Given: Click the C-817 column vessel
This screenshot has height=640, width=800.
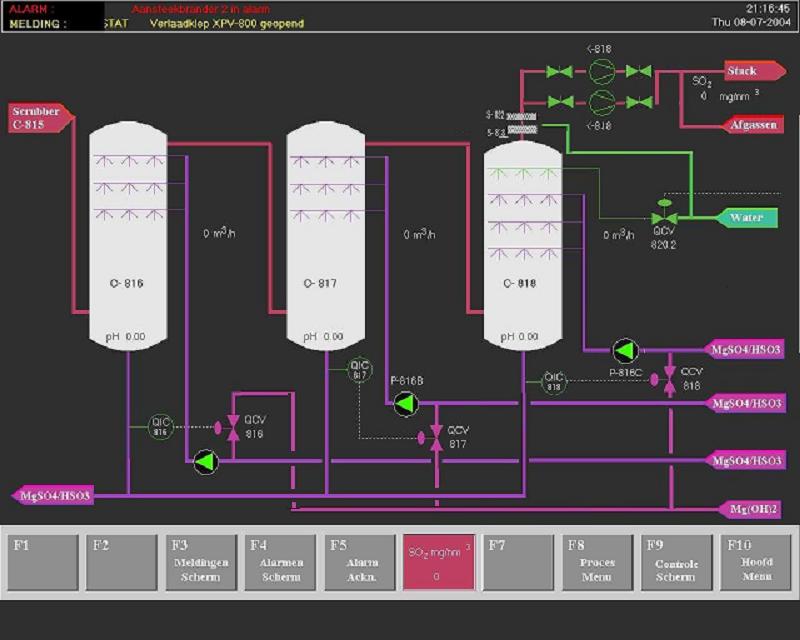Looking at the screenshot, I should point(324,240).
